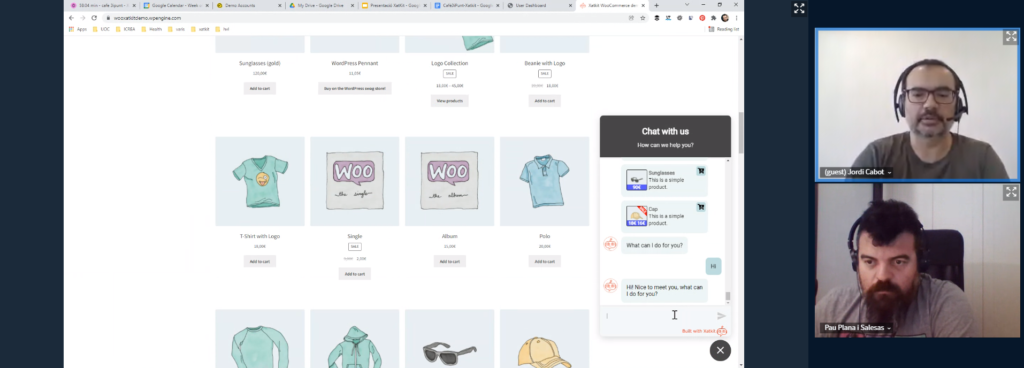Expand Pau Plana's video tile to fullscreen
The width and height of the screenshot is (1024, 368).
click(1010, 192)
